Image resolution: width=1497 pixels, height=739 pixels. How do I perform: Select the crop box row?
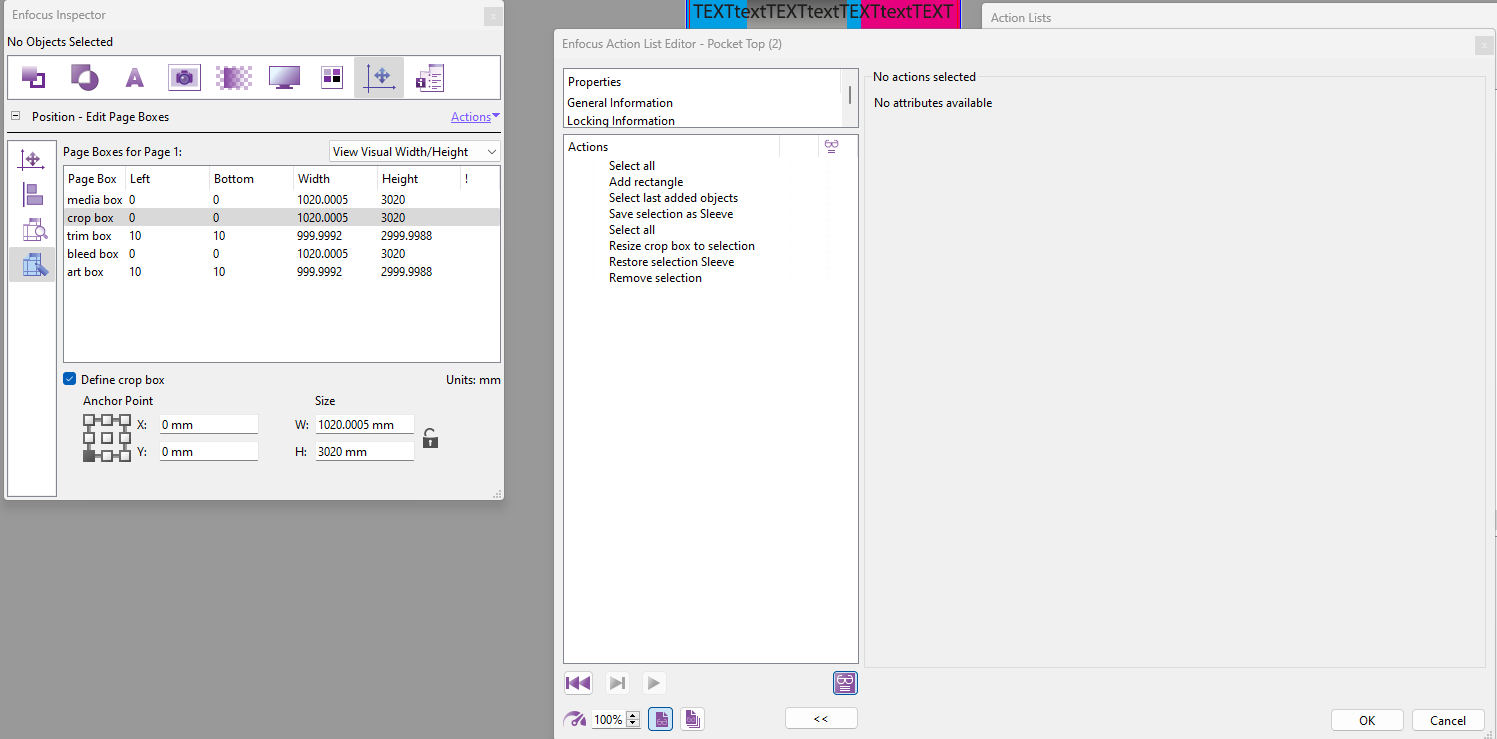[281, 218]
